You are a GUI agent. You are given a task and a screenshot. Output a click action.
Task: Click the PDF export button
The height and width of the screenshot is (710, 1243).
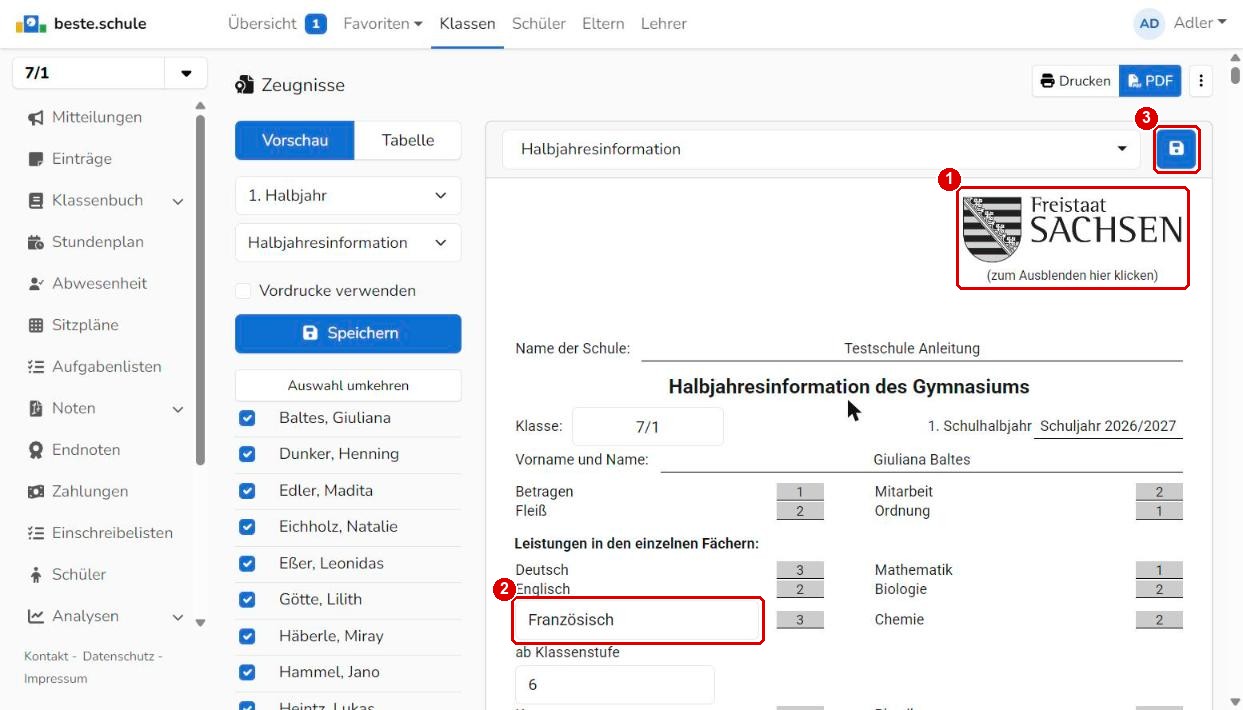(x=1150, y=81)
